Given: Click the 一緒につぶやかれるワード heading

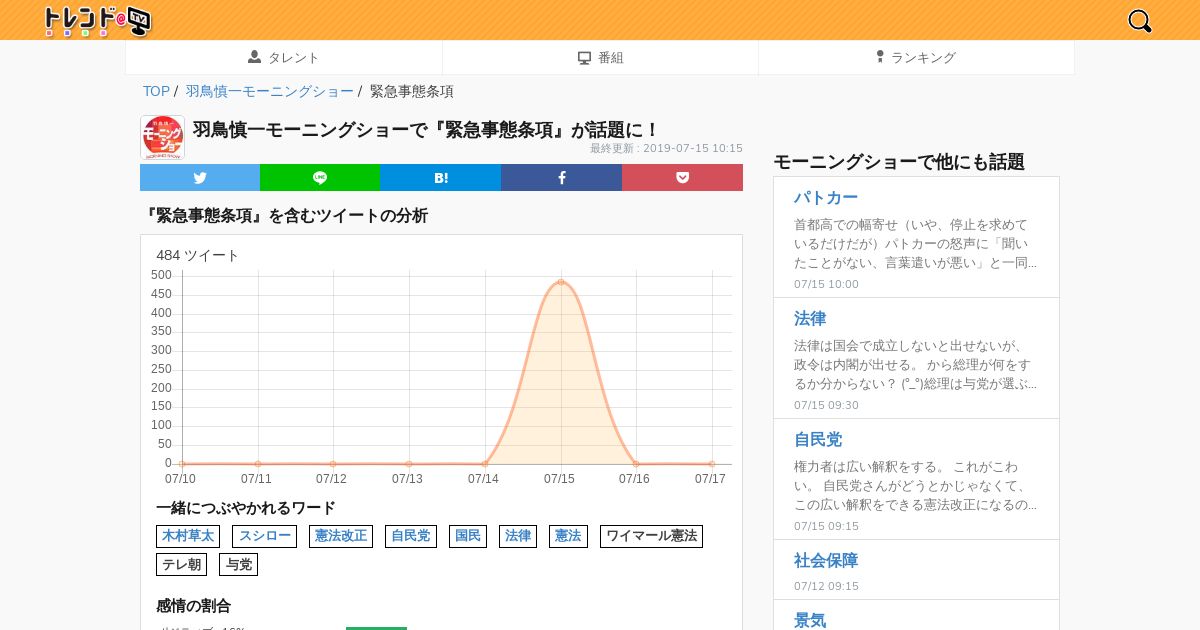Looking at the screenshot, I should tap(246, 508).
